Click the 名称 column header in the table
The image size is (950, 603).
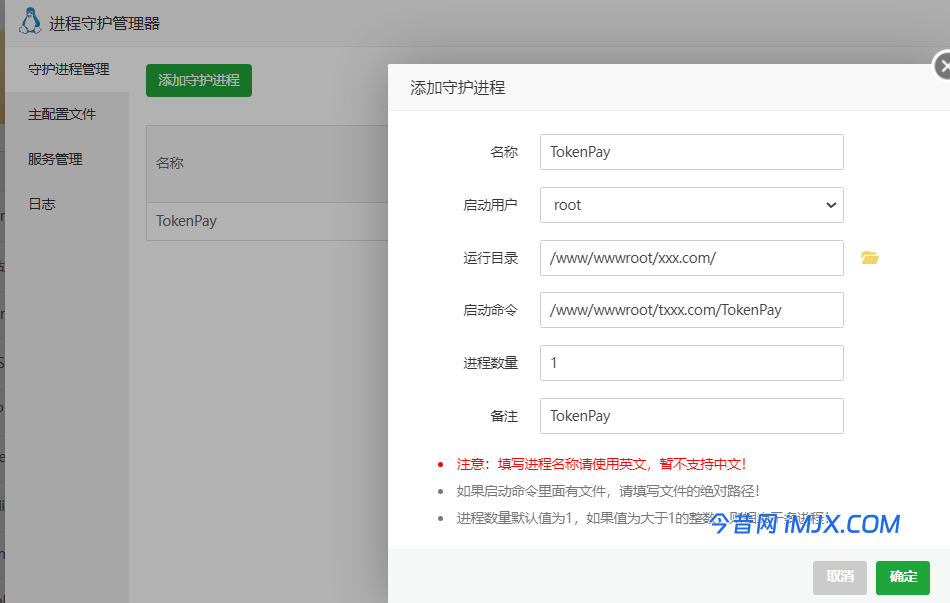click(170, 163)
